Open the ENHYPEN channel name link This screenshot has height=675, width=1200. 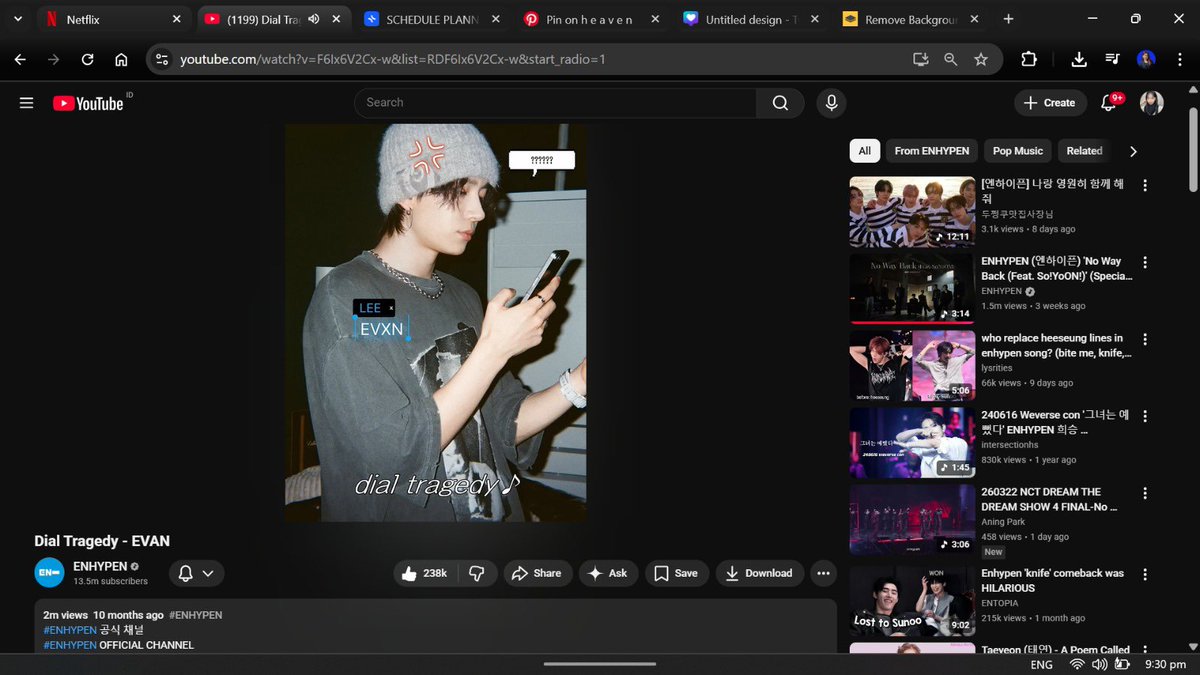click(x=100, y=566)
